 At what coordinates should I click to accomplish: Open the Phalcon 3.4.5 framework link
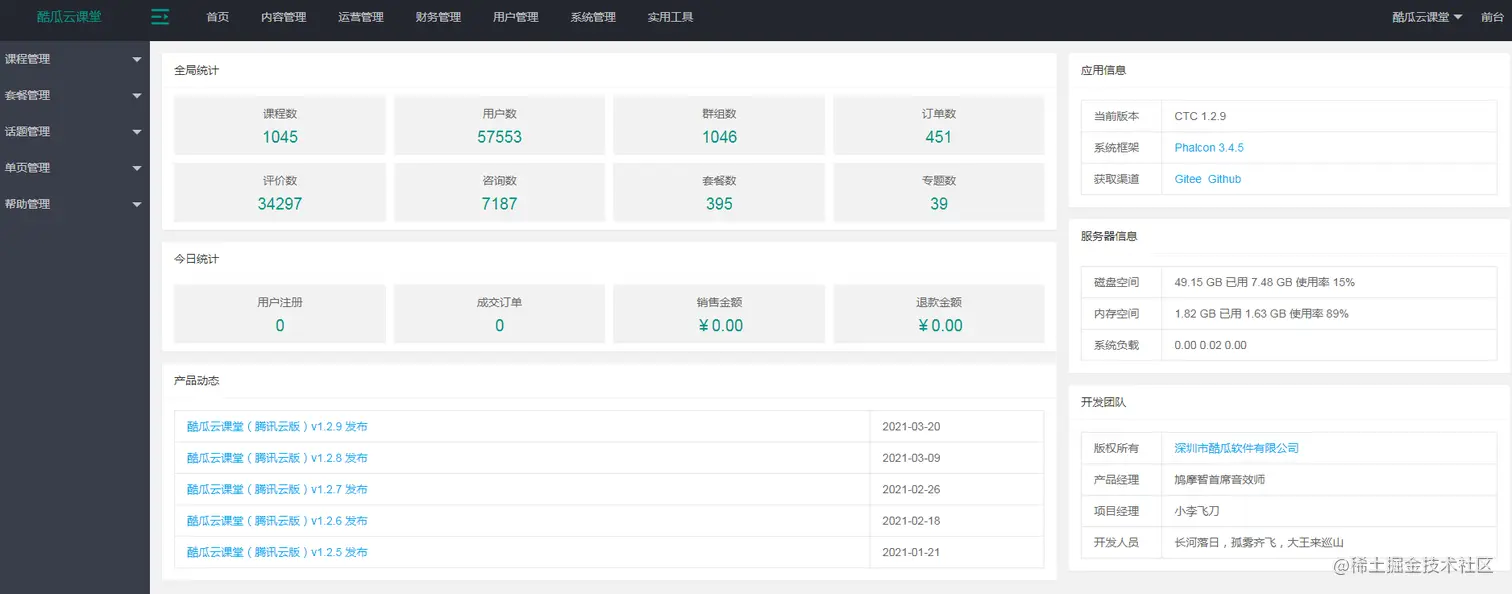[1209, 147]
